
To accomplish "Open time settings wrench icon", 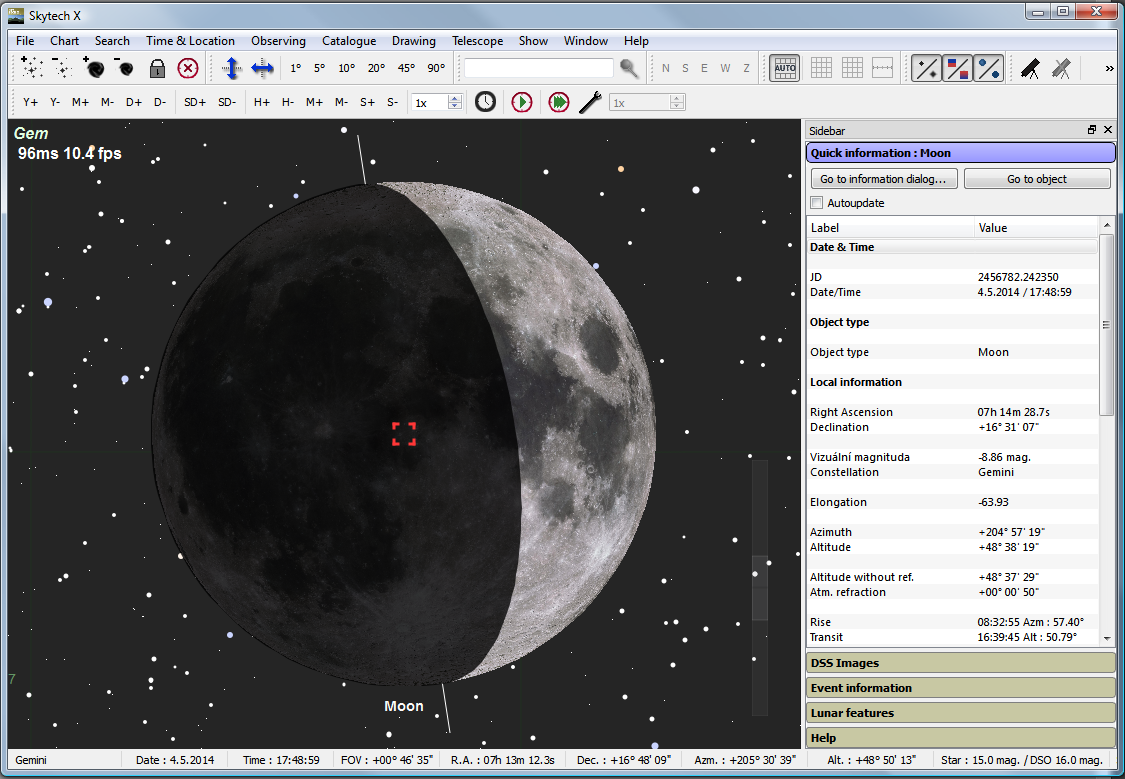I will coord(590,102).
